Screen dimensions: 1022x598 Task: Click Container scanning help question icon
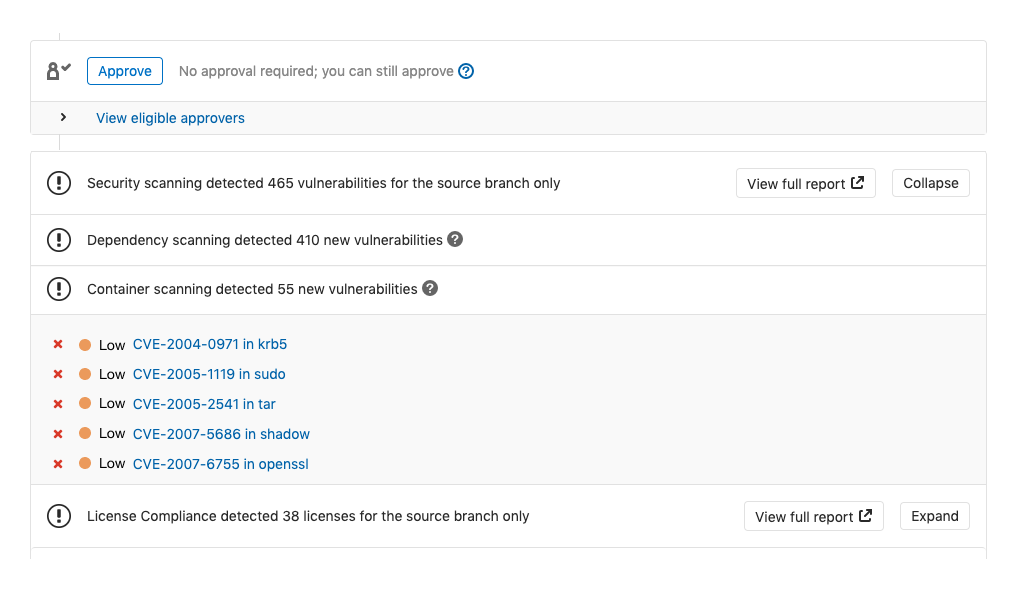[430, 289]
